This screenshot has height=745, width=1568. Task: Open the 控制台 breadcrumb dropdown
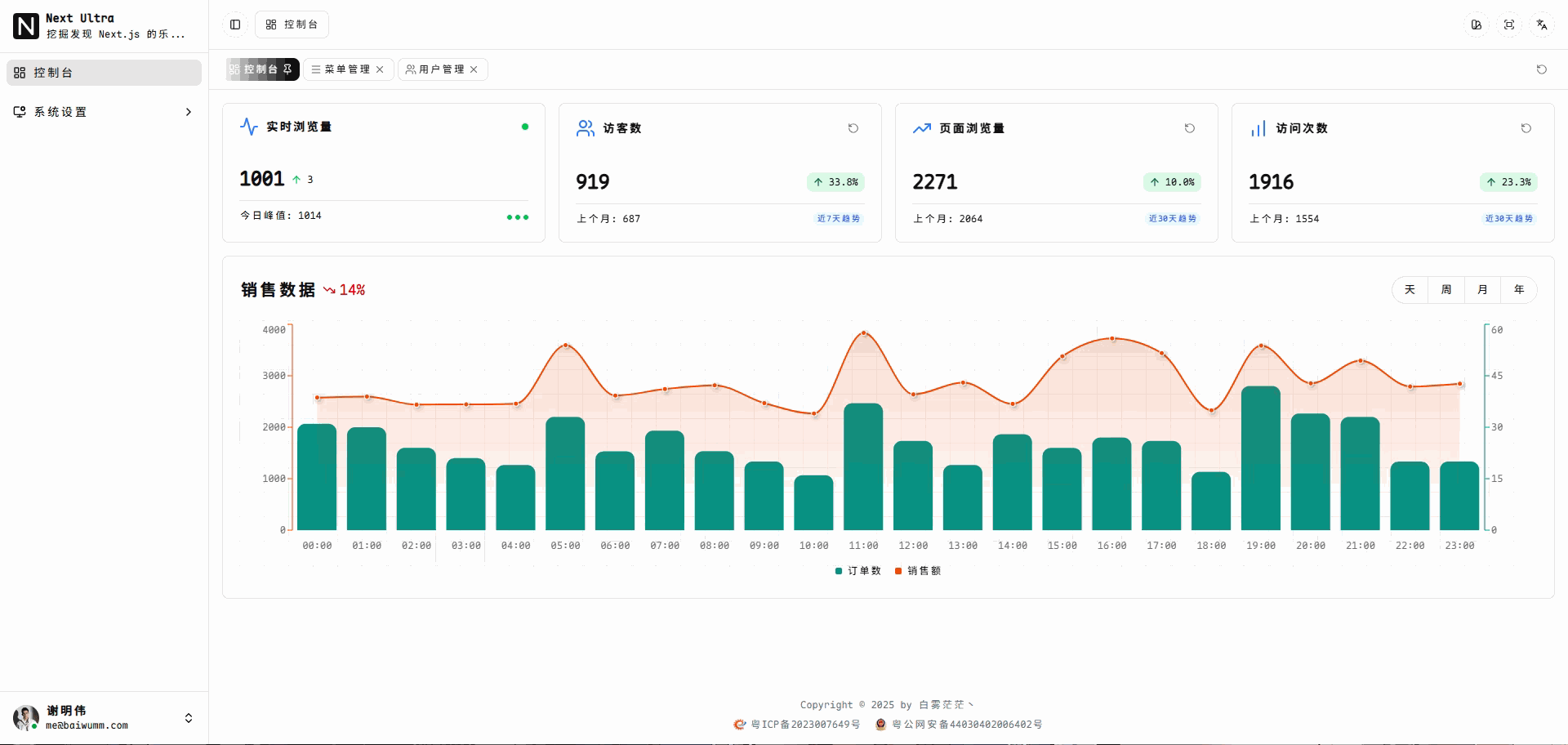pos(292,25)
